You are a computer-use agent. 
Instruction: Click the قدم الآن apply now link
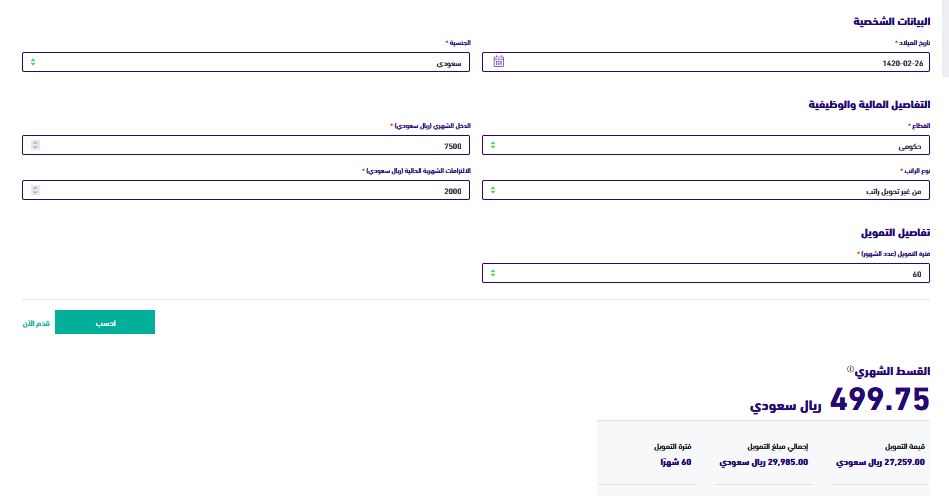[36, 324]
